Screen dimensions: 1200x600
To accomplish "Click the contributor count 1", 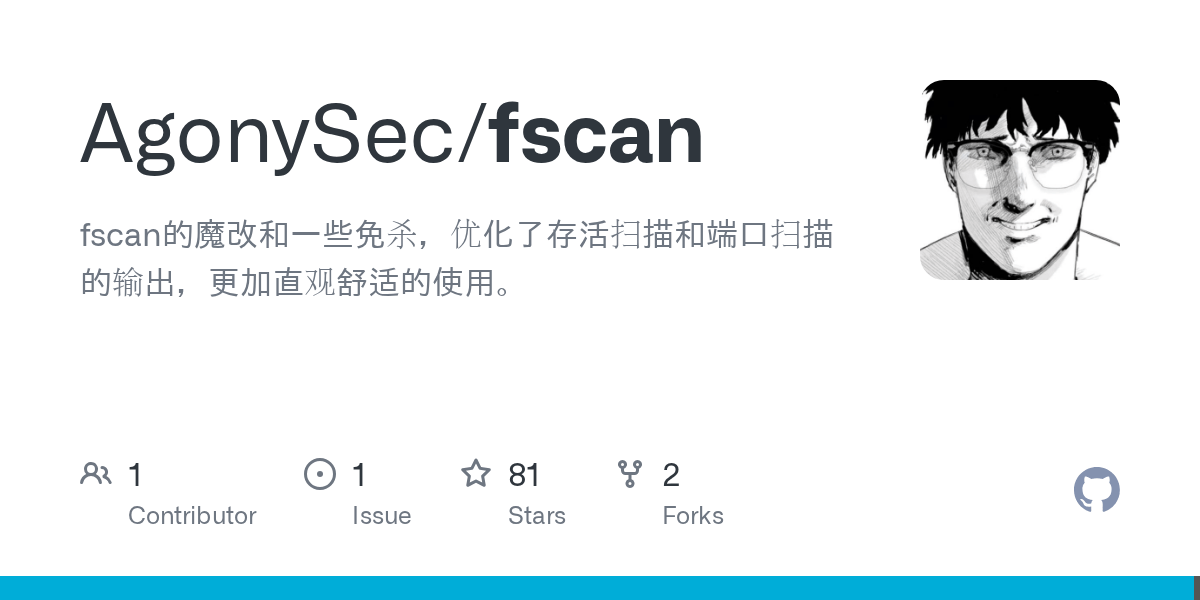I will pyautogui.click(x=135, y=475).
